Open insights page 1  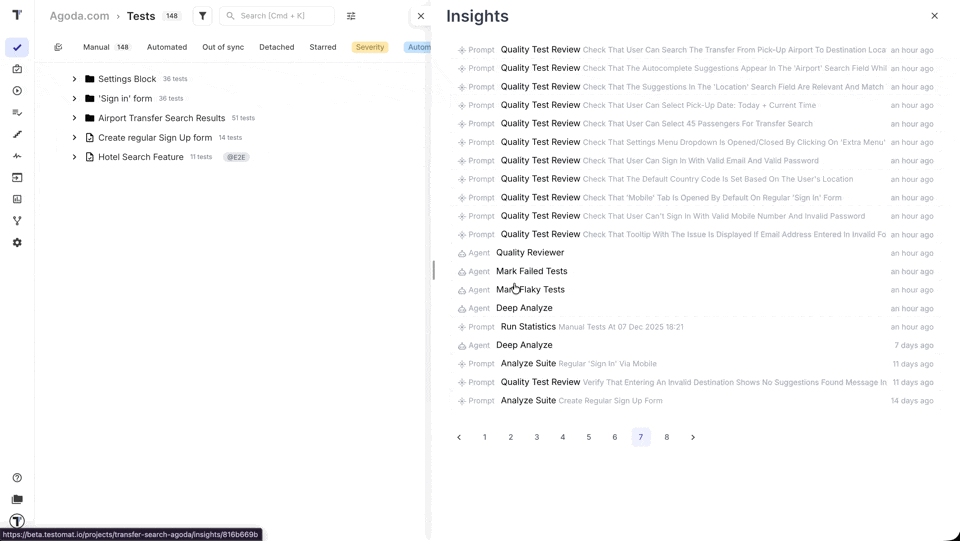pyautogui.click(x=485, y=437)
